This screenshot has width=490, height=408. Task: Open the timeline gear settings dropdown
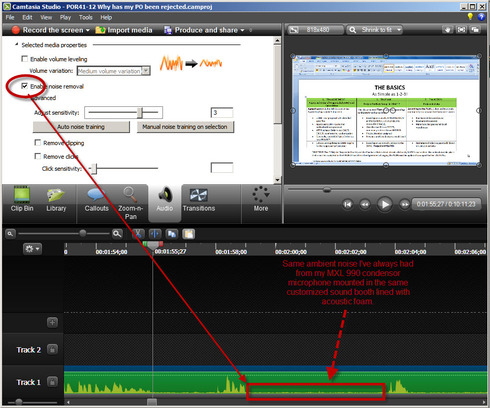point(32,249)
